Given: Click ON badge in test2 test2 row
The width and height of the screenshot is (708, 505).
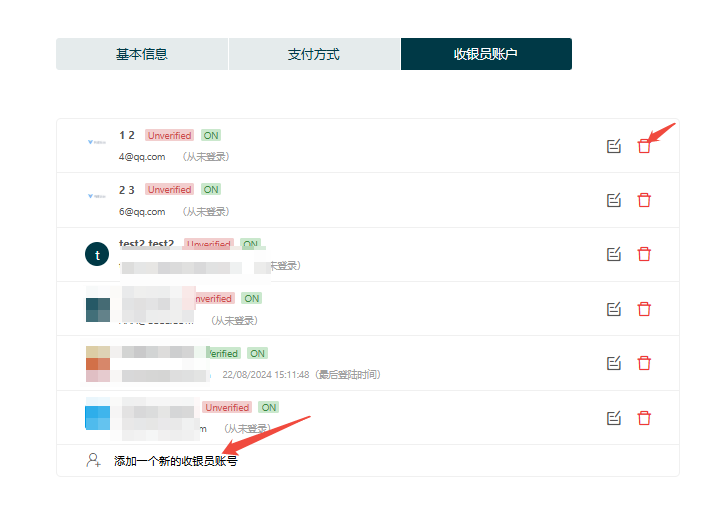Looking at the screenshot, I should click(251, 243).
